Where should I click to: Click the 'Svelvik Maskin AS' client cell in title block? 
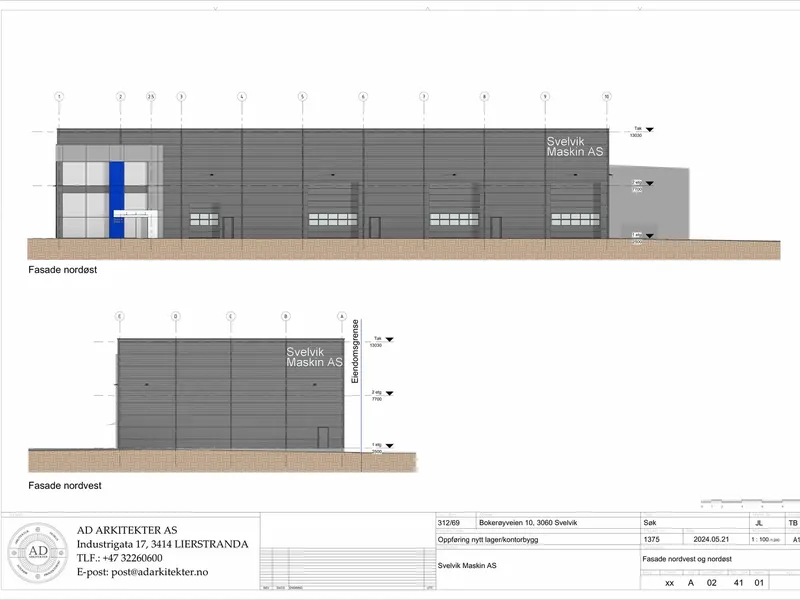tap(467, 565)
